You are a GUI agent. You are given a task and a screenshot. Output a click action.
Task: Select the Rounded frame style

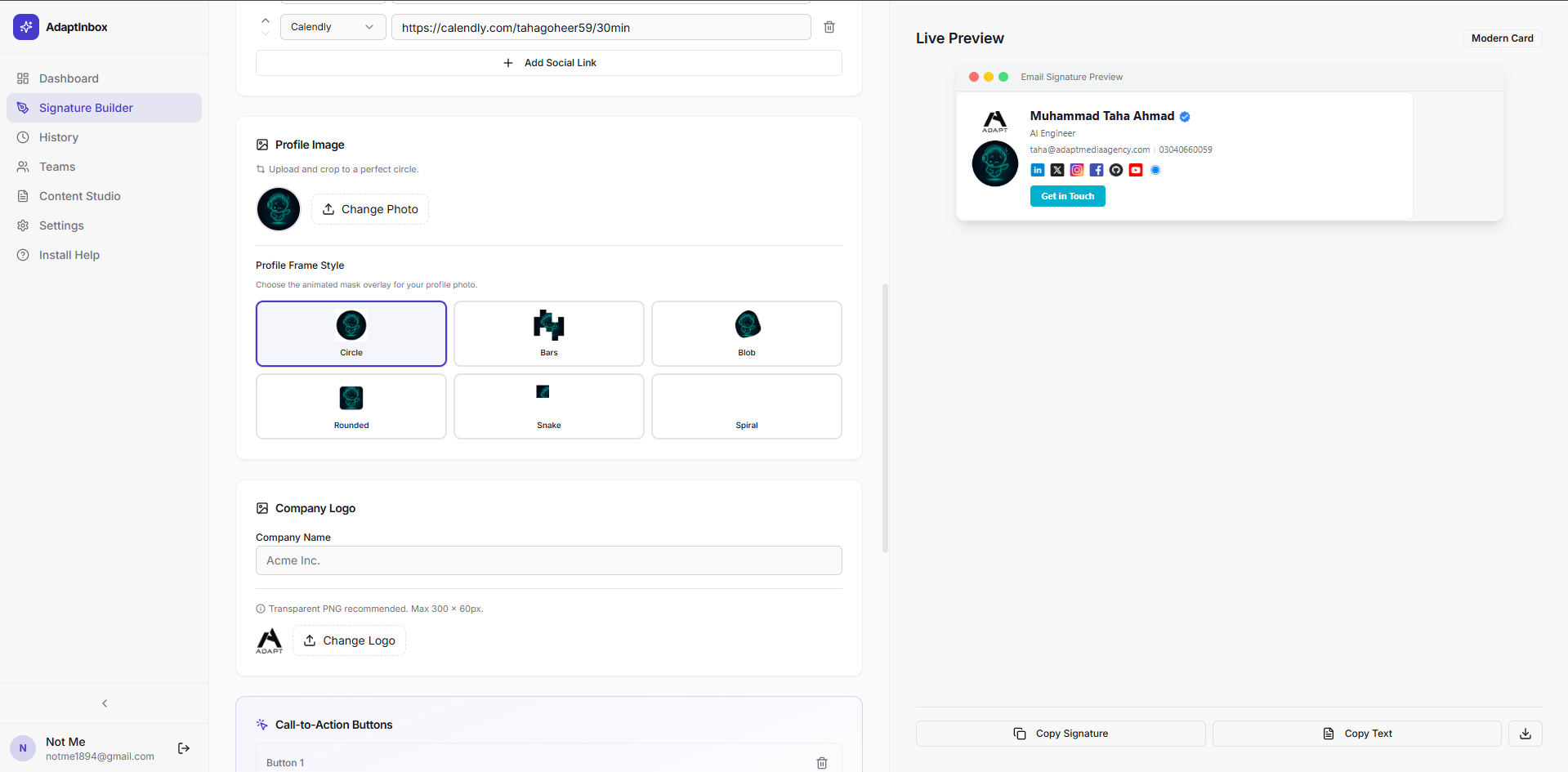(351, 406)
